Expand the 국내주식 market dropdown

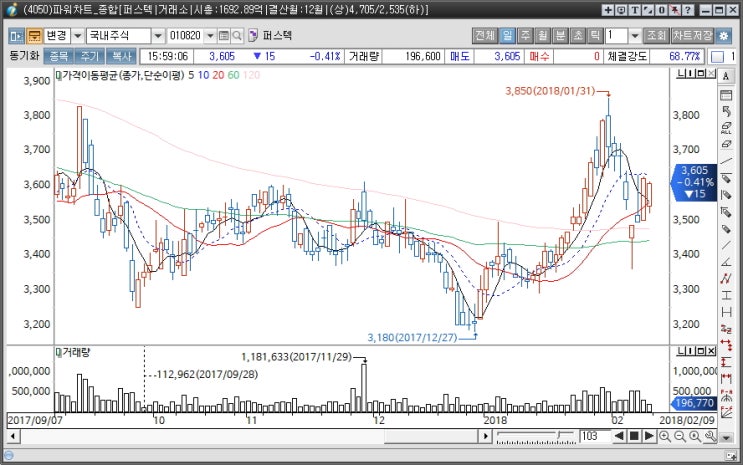[158, 36]
